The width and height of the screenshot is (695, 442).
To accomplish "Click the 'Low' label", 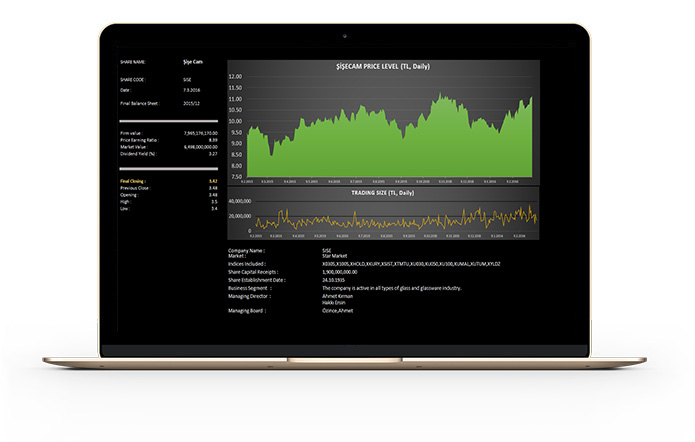I will coord(125,208).
